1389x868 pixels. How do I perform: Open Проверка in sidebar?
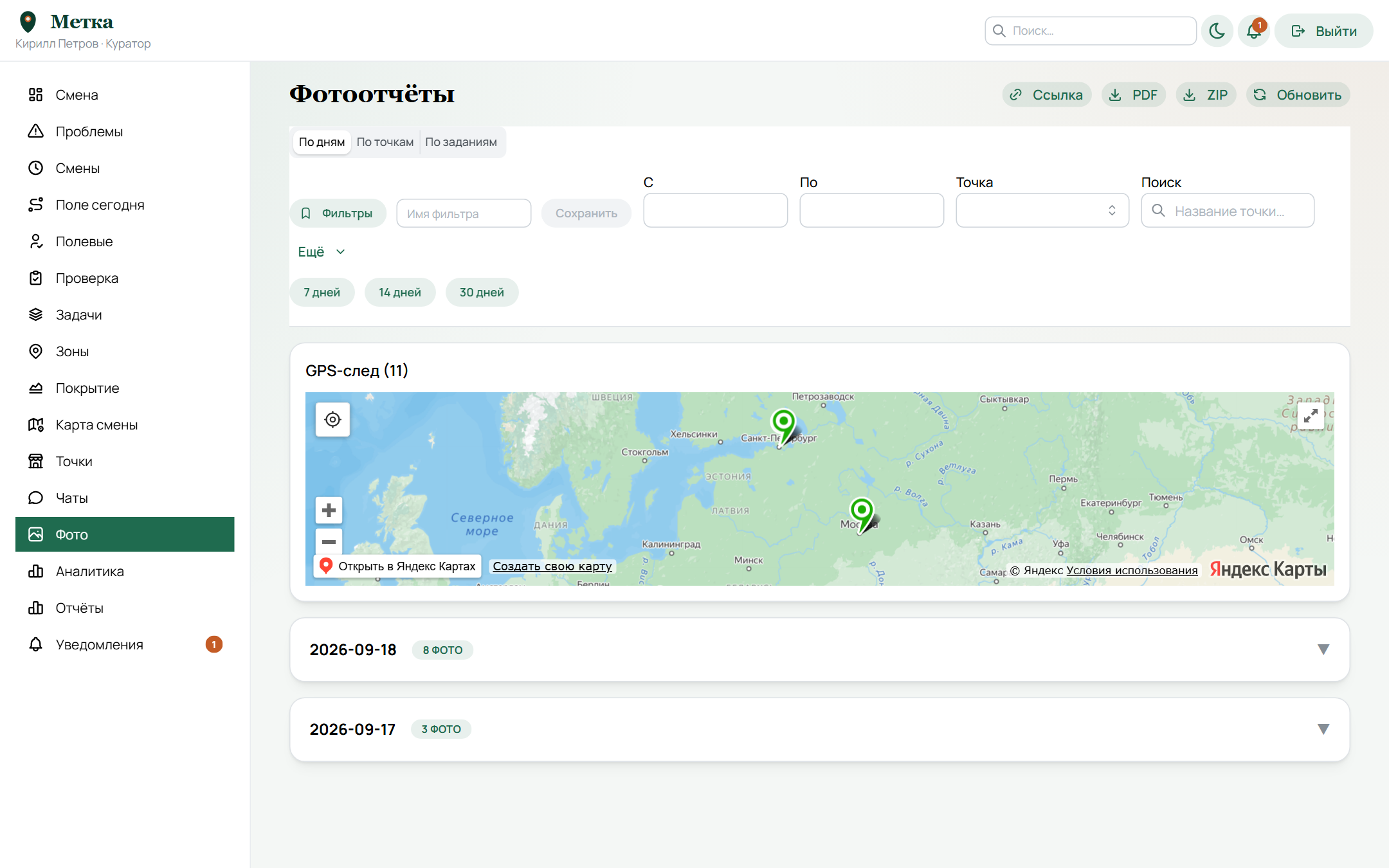125,278
